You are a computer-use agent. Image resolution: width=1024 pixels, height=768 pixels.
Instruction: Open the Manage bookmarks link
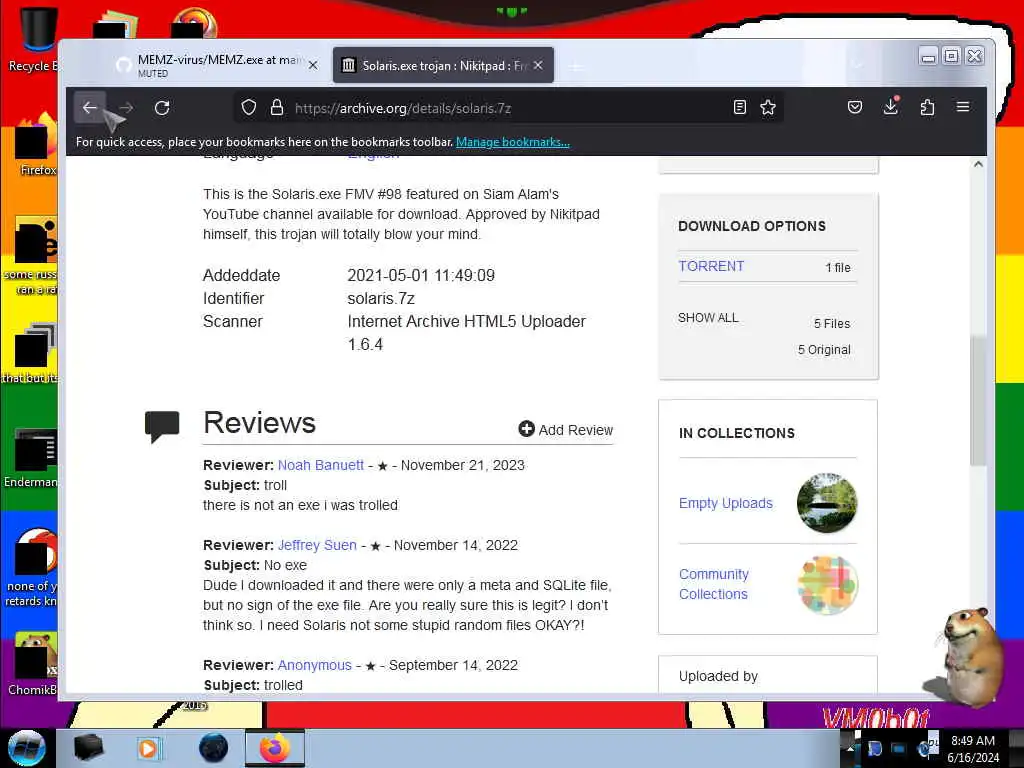(513, 142)
